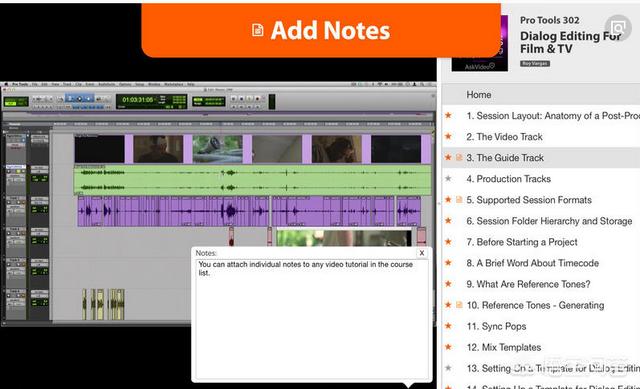The width and height of the screenshot is (640, 389).
Task: Click the star beside What Are Reference Tones?
Action: tap(448, 284)
